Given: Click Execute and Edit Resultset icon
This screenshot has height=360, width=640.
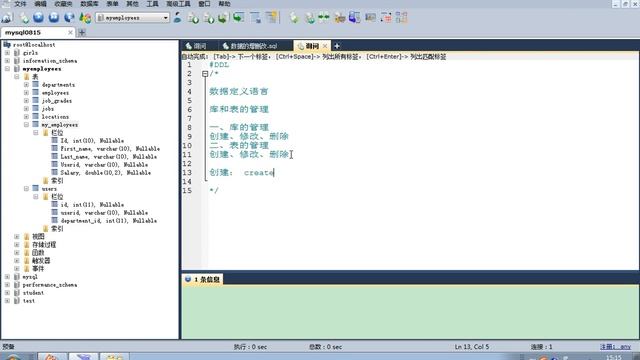Looking at the screenshot, I should (x=69, y=18).
